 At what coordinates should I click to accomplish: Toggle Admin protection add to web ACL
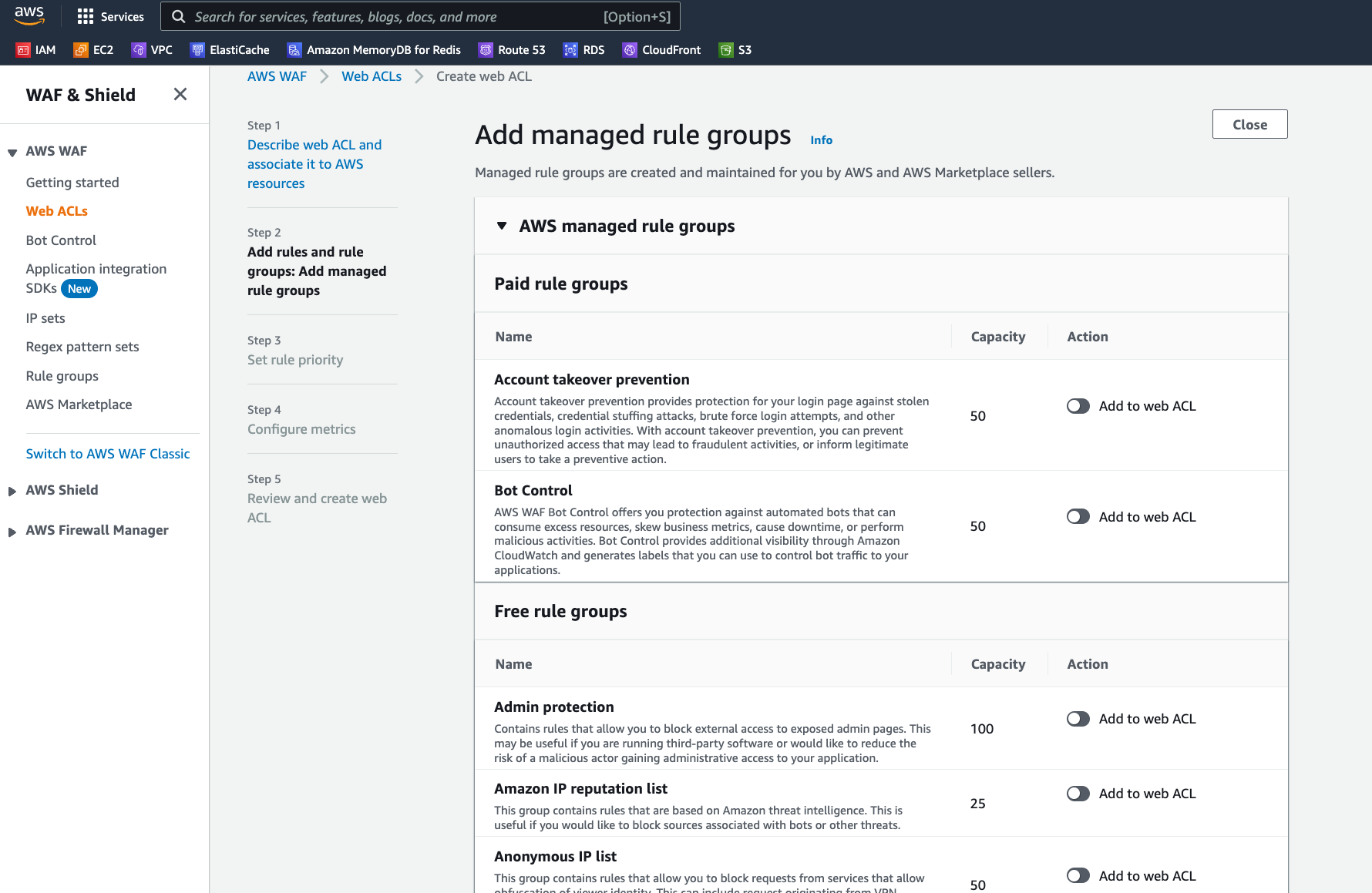[x=1078, y=719]
